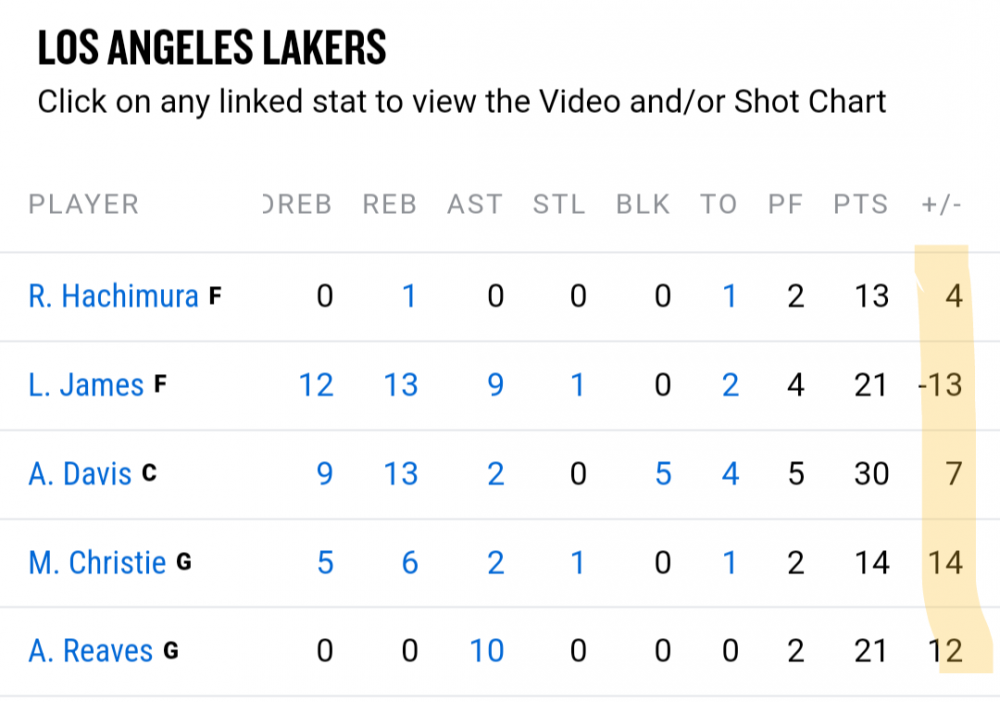Open R. Hachimura player link

[113, 297]
